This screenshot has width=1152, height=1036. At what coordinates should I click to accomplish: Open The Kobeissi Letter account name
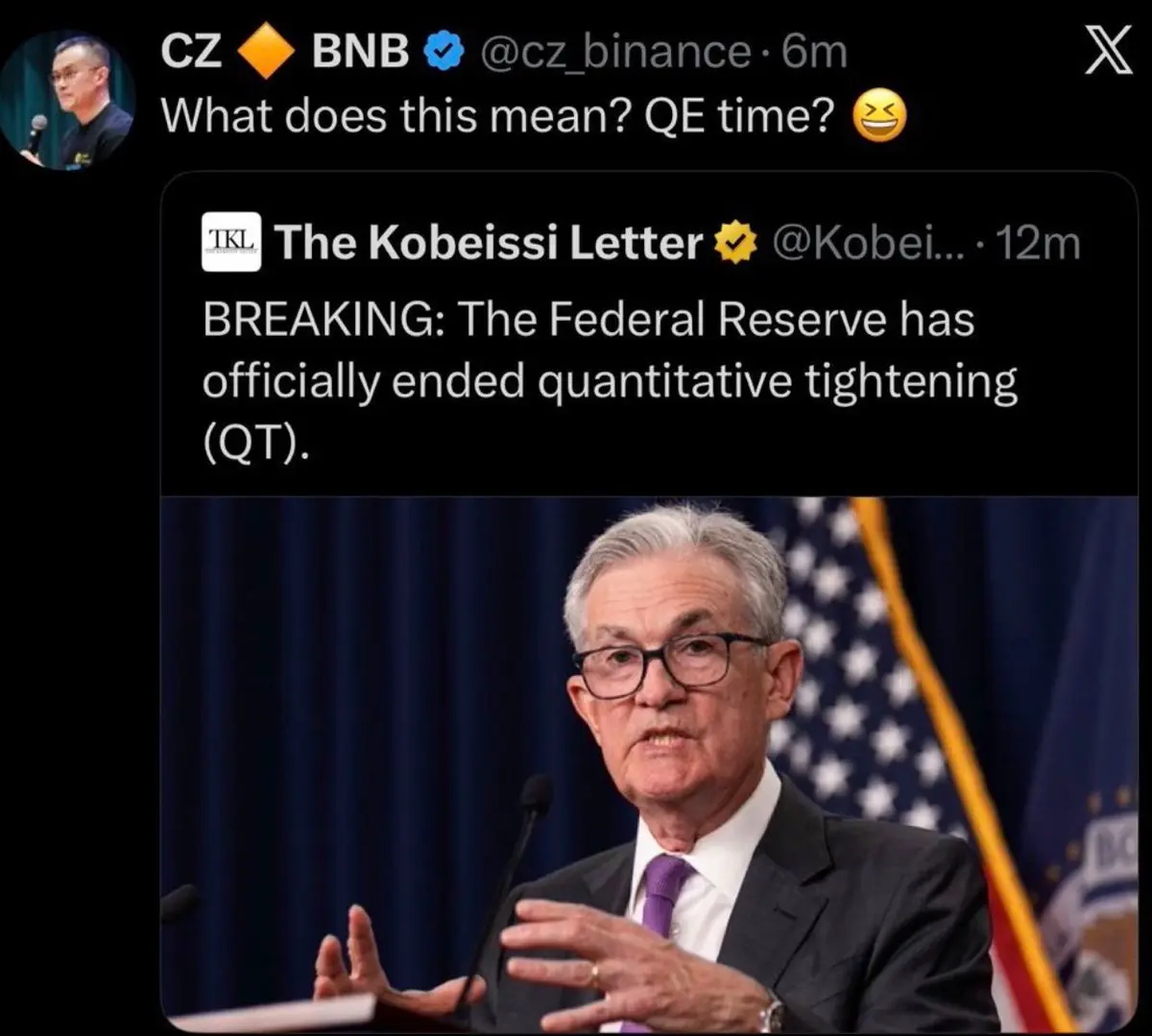[491, 243]
